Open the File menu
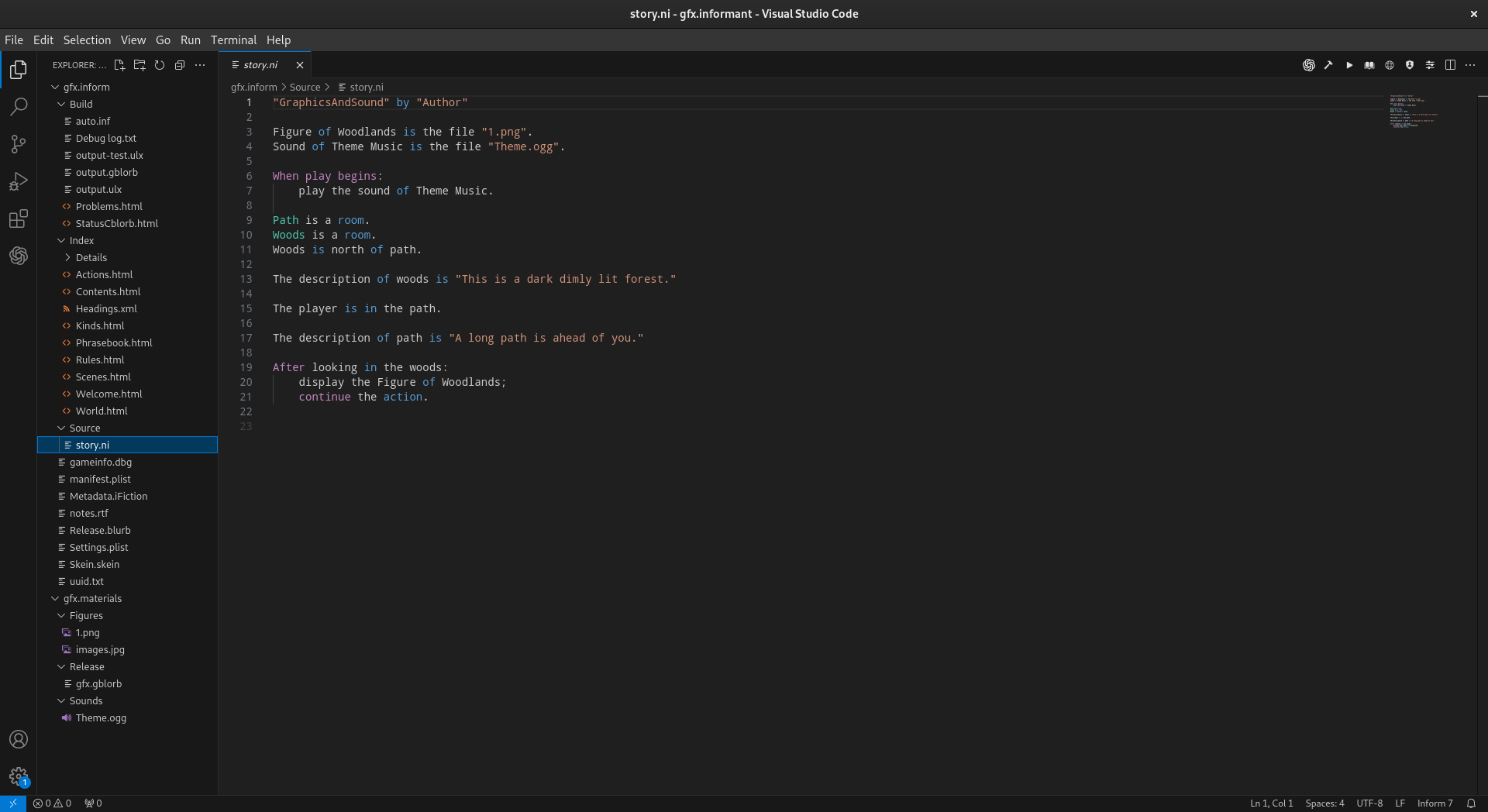The height and width of the screenshot is (812, 1488). coord(14,40)
